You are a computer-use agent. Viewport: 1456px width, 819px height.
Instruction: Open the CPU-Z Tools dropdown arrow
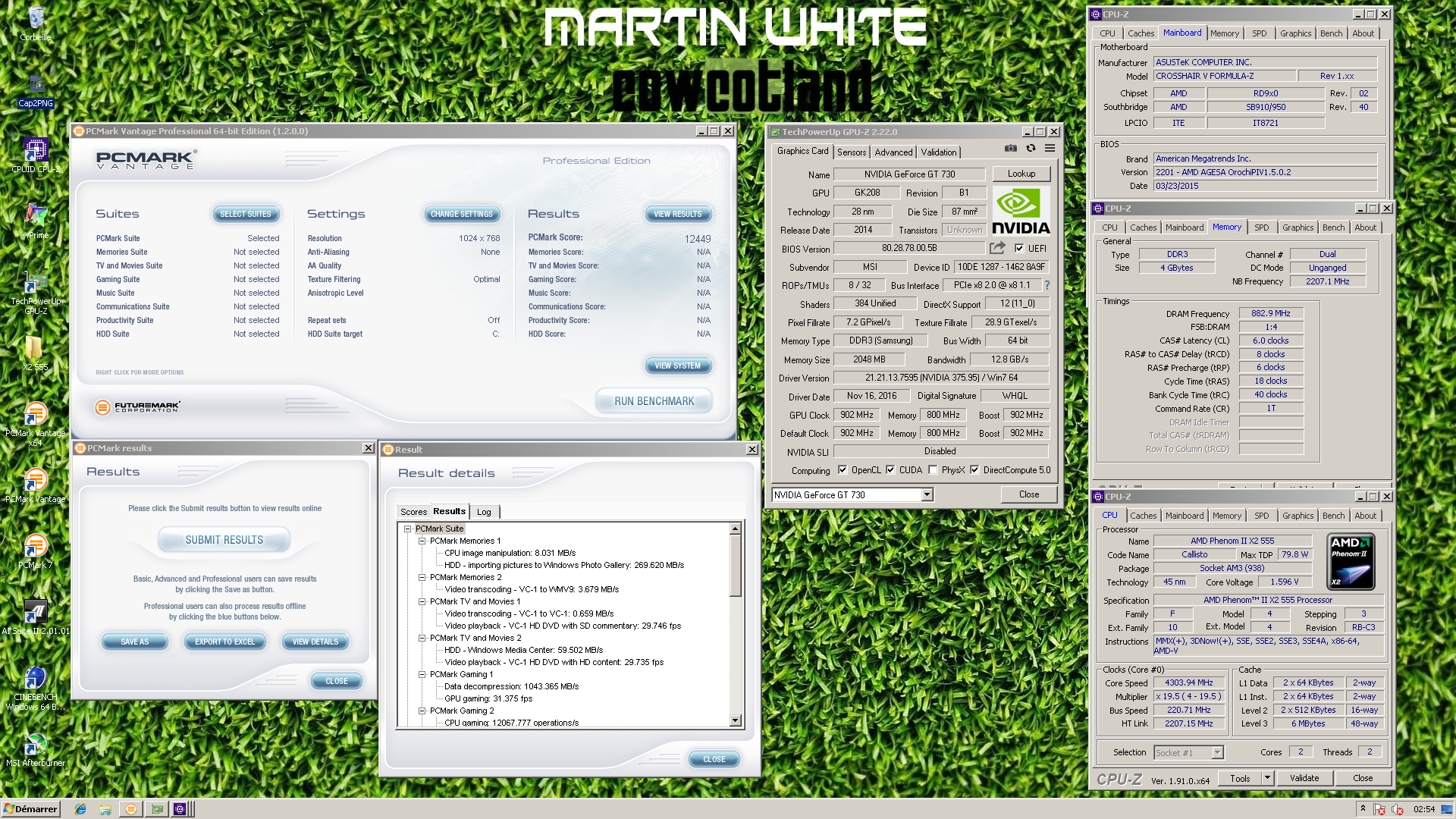point(1266,778)
